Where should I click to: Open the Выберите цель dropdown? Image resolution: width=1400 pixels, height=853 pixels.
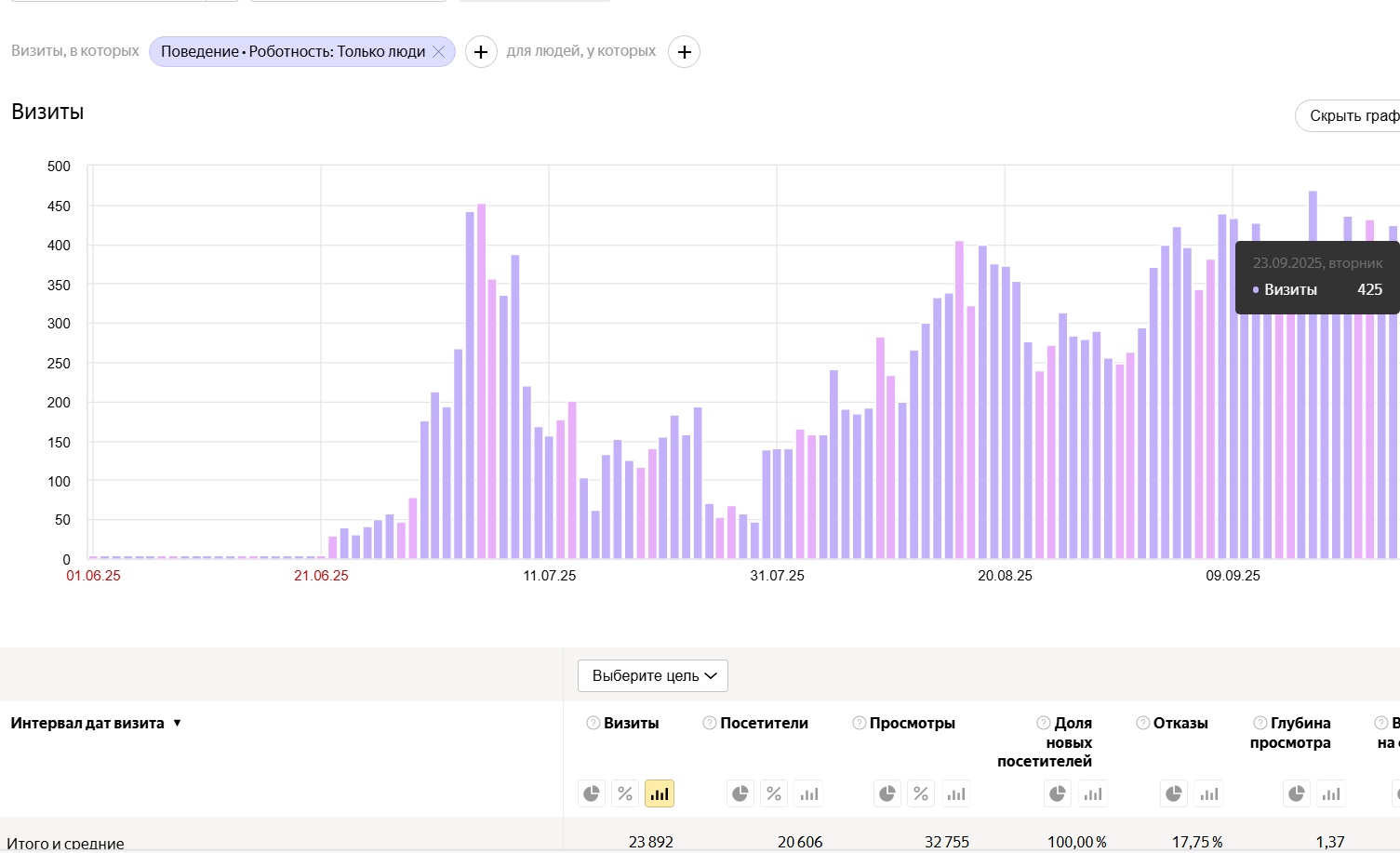[653, 675]
